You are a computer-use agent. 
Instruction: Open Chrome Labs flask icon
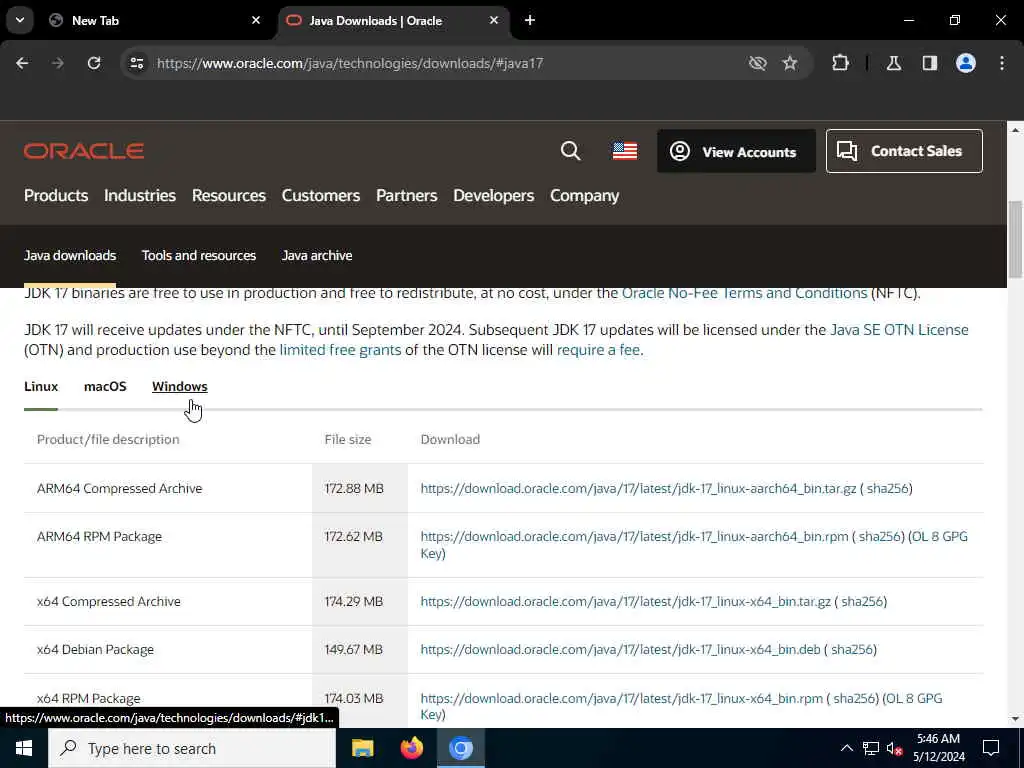point(894,63)
